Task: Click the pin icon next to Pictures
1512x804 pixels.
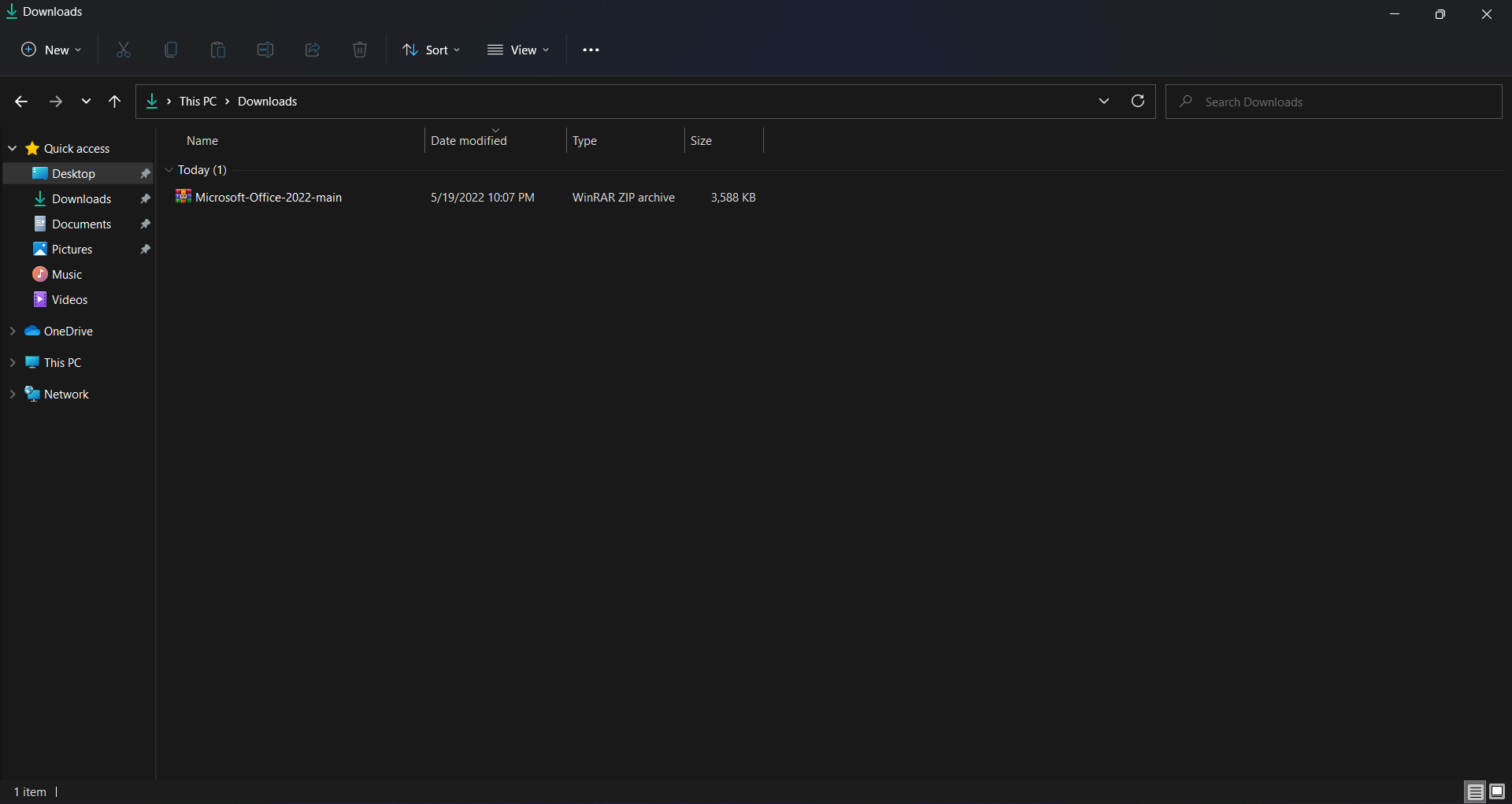Action: pos(145,249)
